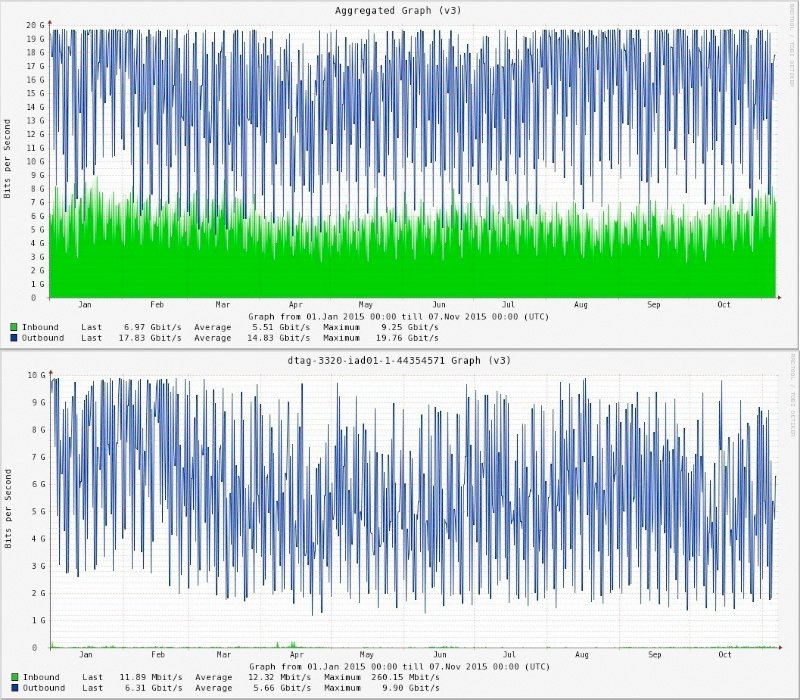Click the dtag-3320-iad01-1-44354571 Graph title

399,360
